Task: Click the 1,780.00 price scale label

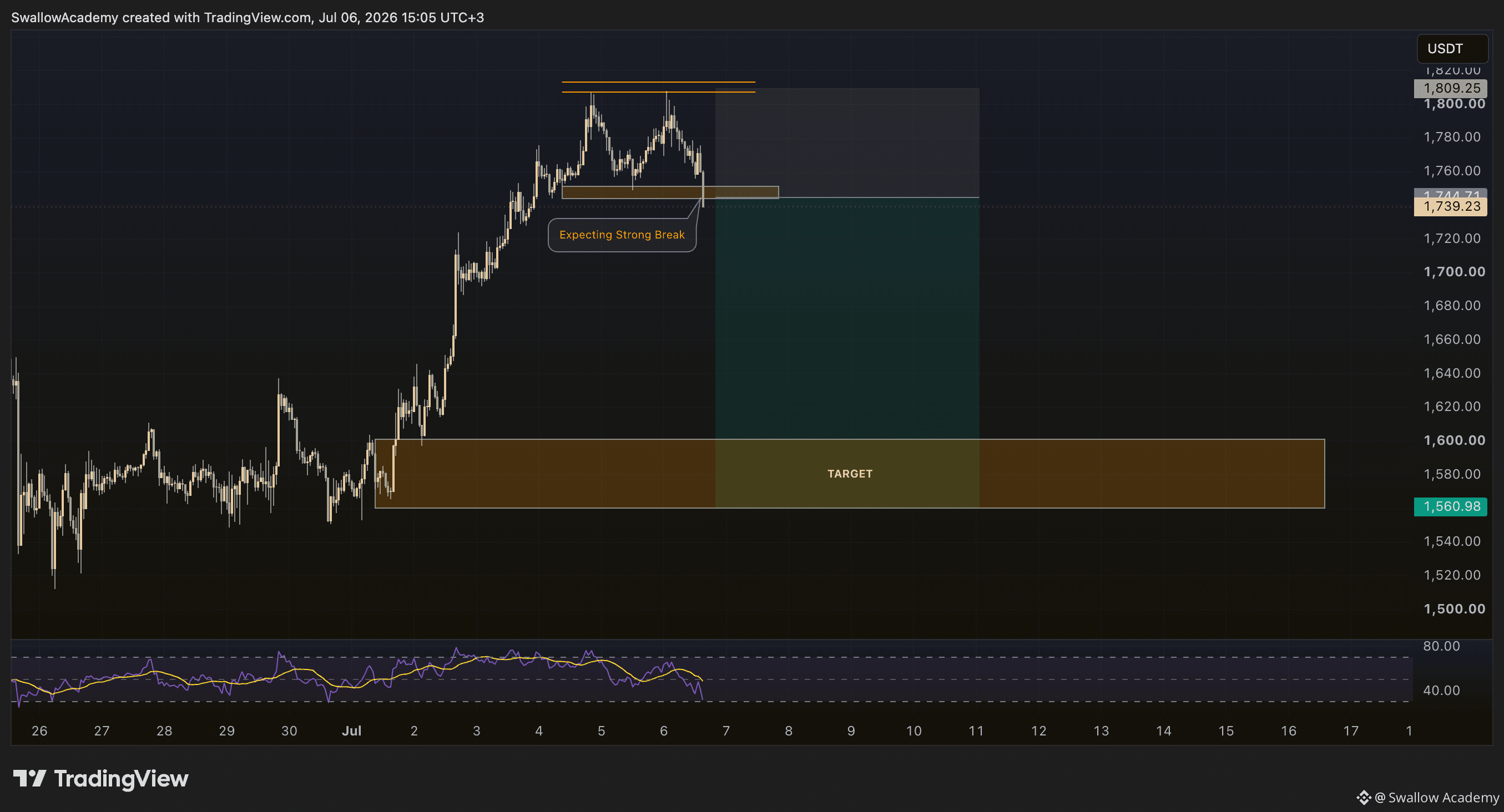Action: (x=1452, y=137)
